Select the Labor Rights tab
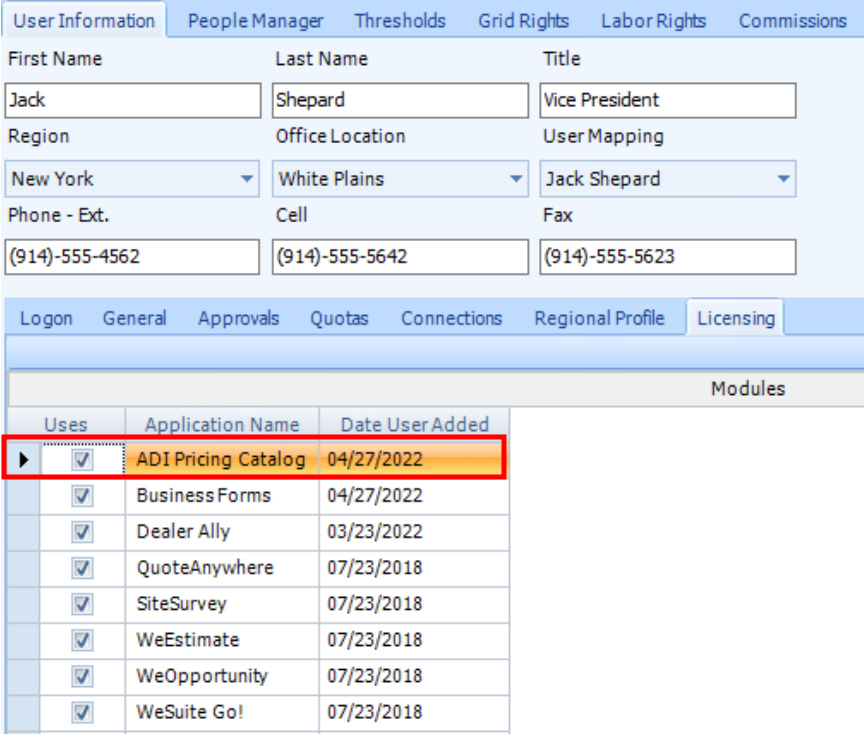864x739 pixels. click(654, 21)
